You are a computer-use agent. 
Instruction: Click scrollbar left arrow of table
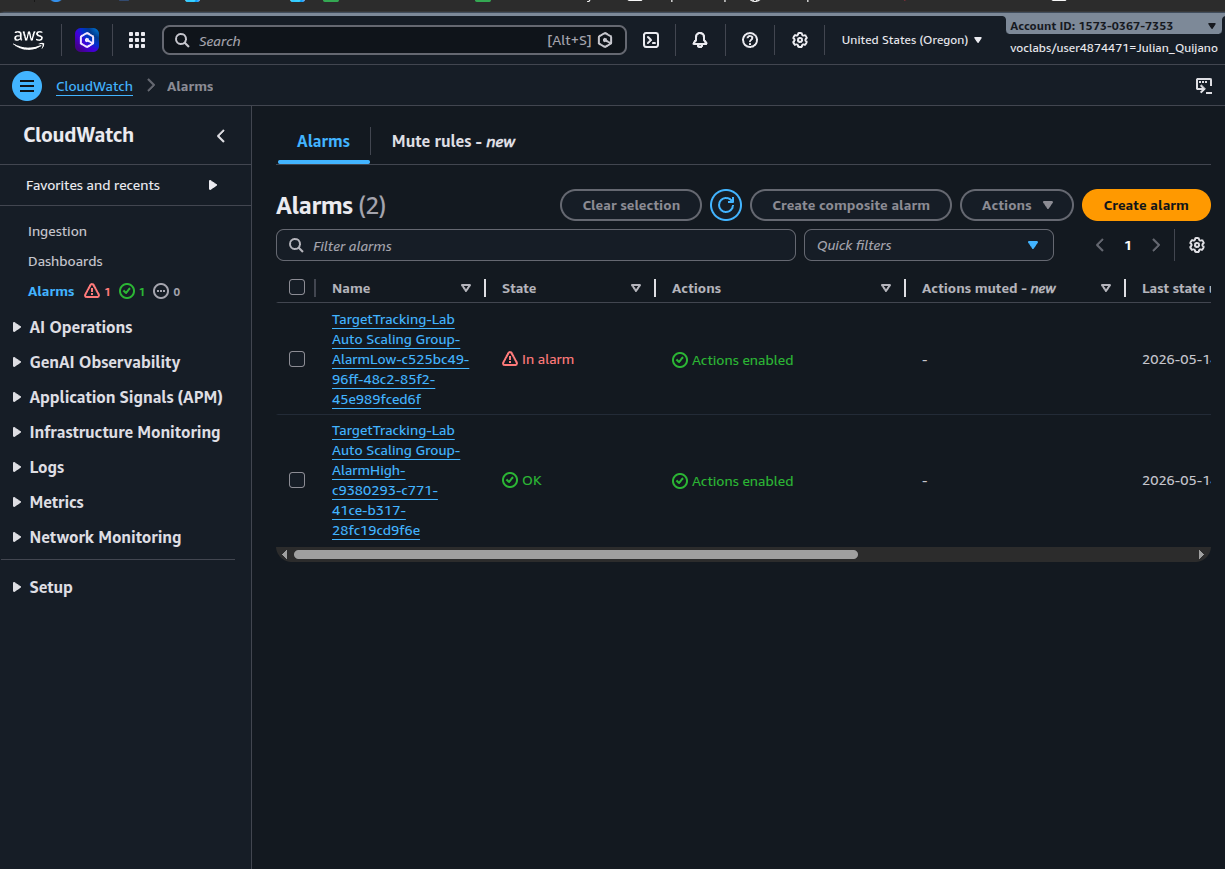[x=285, y=554]
